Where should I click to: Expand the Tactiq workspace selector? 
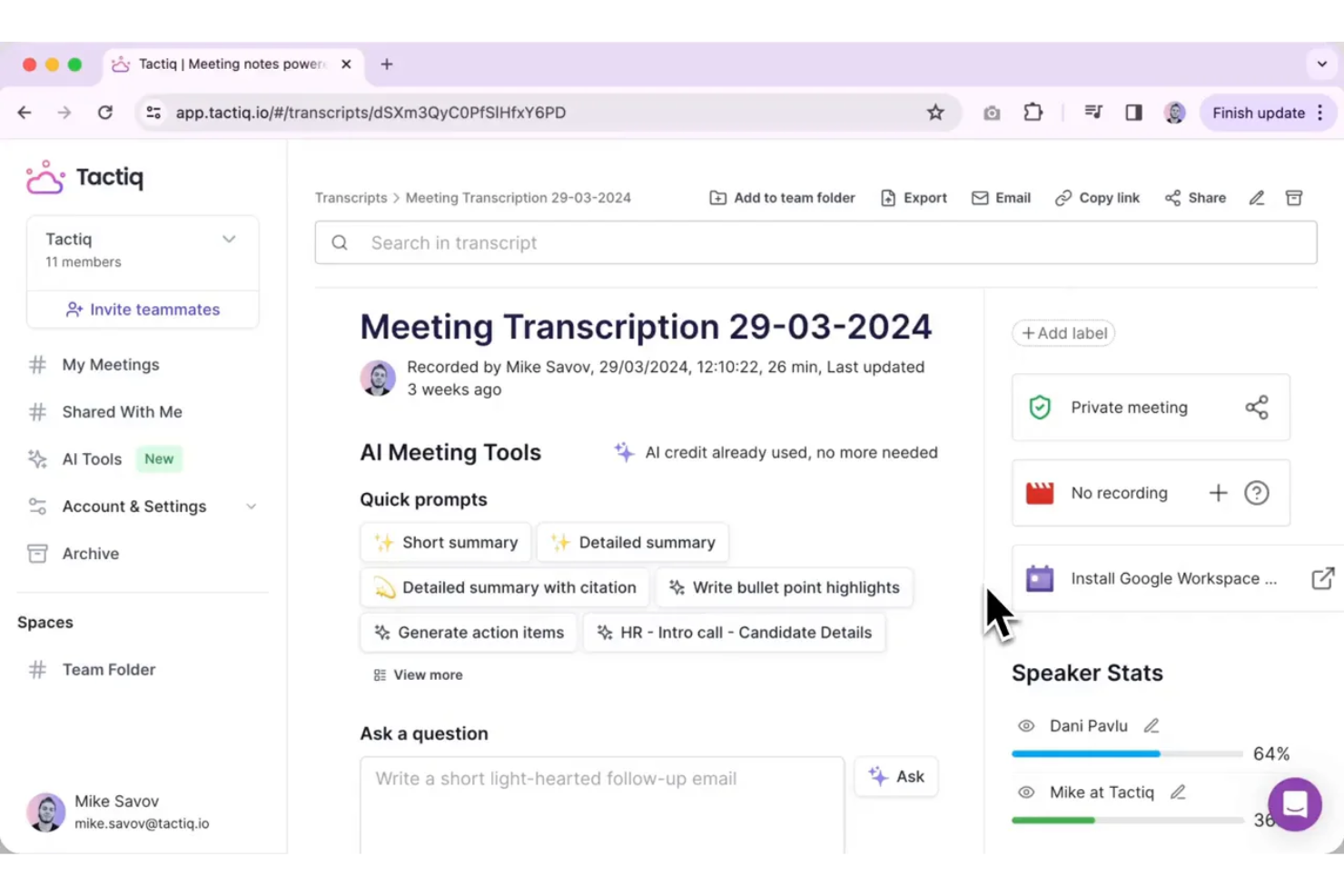coord(228,239)
